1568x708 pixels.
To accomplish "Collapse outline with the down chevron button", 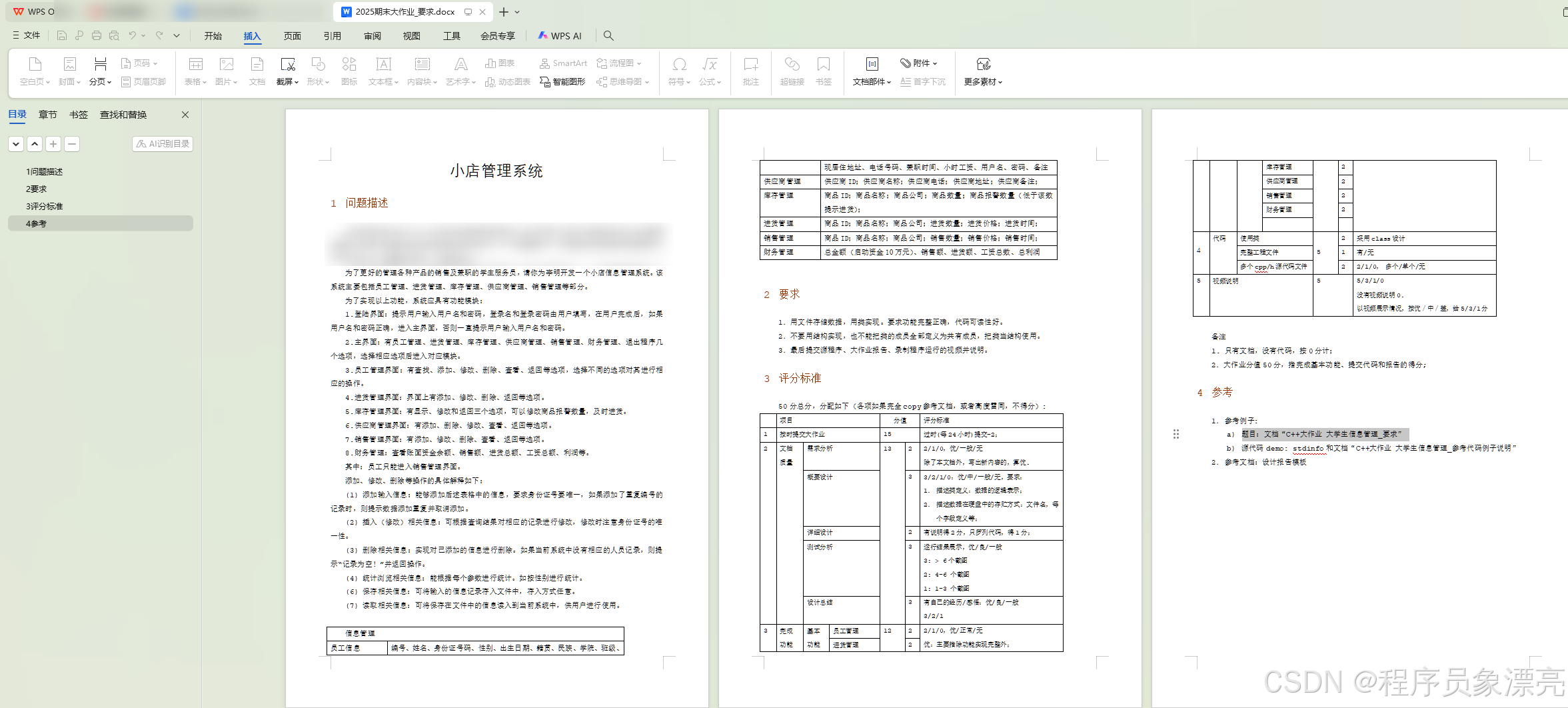I will [x=16, y=143].
